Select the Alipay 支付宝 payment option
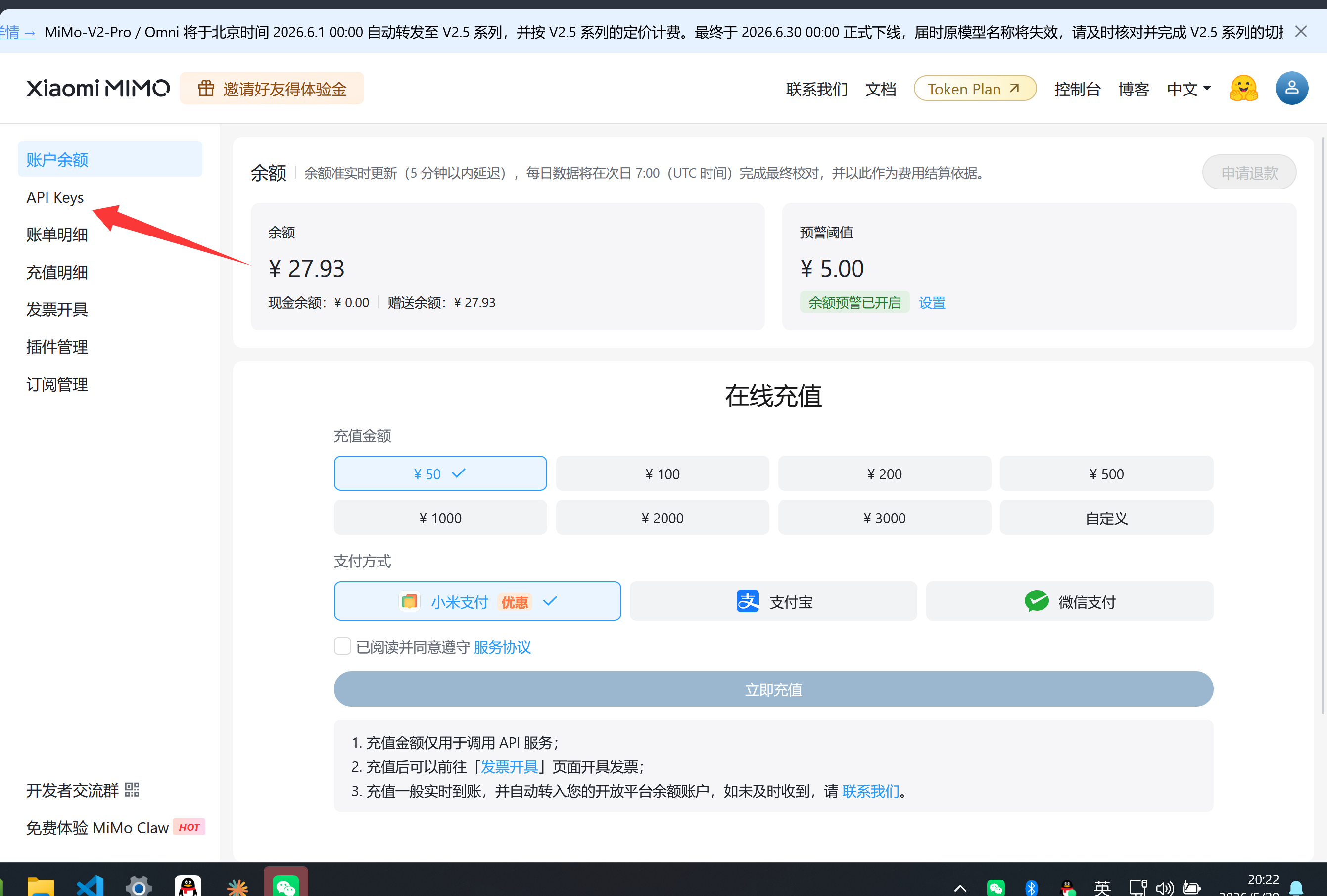Viewport: 1327px width, 896px height. click(x=773, y=601)
